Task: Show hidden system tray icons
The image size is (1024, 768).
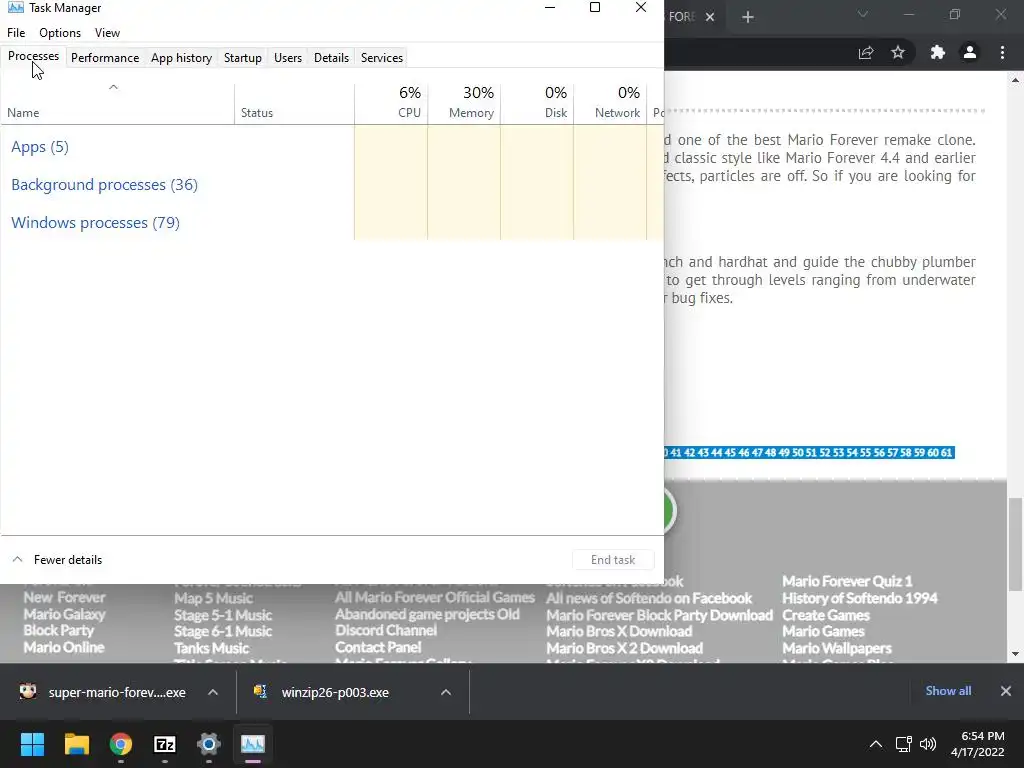Action: [876, 744]
